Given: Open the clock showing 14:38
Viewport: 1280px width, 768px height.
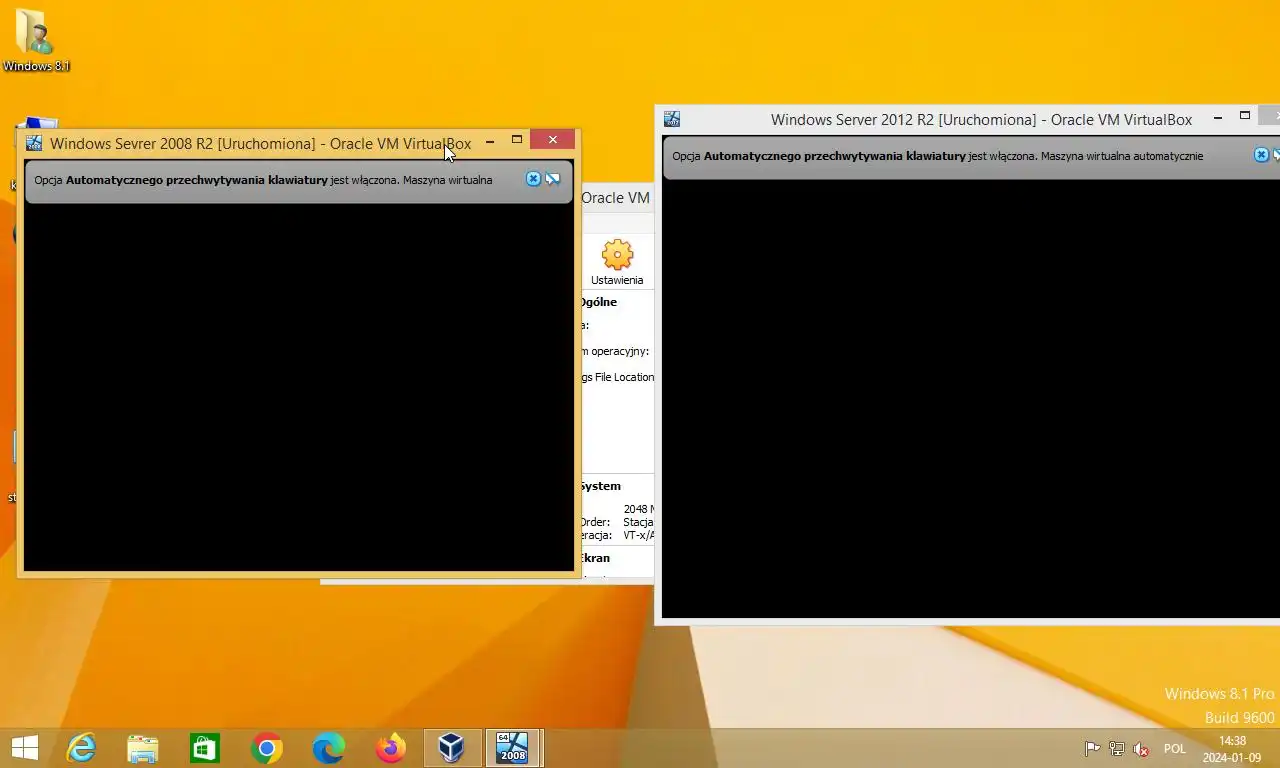Looking at the screenshot, I should pyautogui.click(x=1233, y=749).
